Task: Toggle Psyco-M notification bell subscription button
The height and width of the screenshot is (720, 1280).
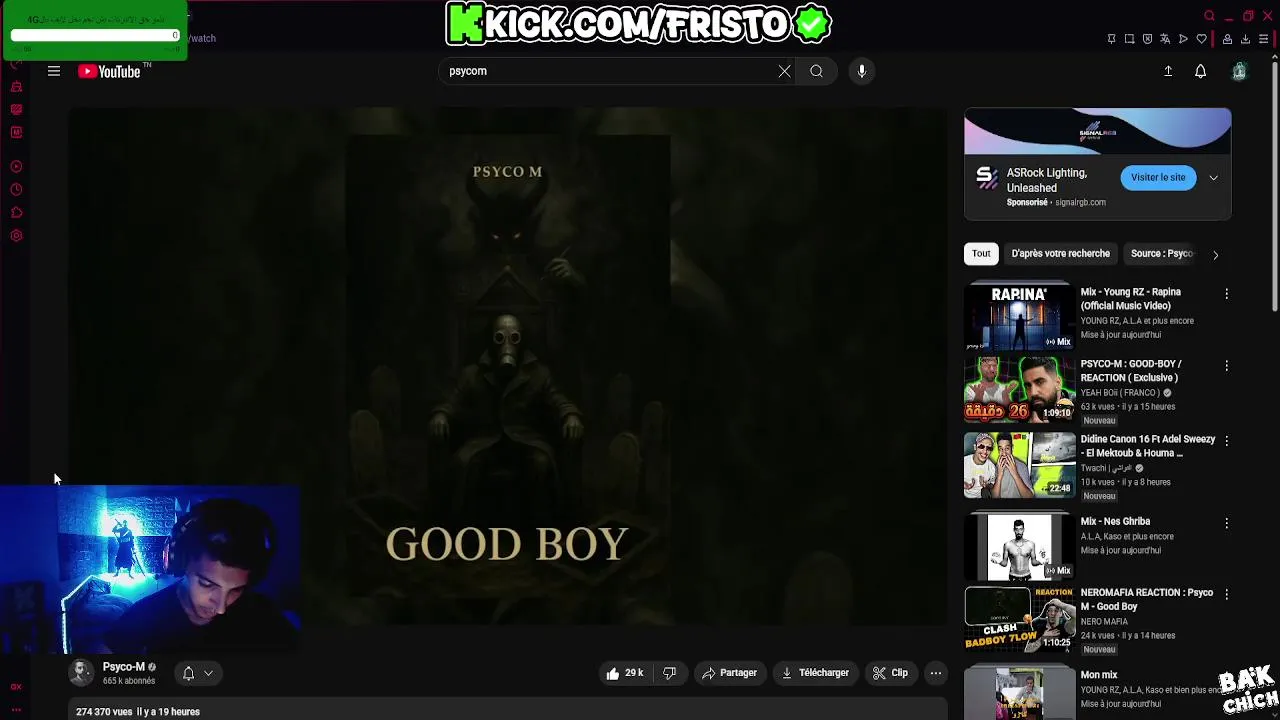Action: click(x=197, y=673)
